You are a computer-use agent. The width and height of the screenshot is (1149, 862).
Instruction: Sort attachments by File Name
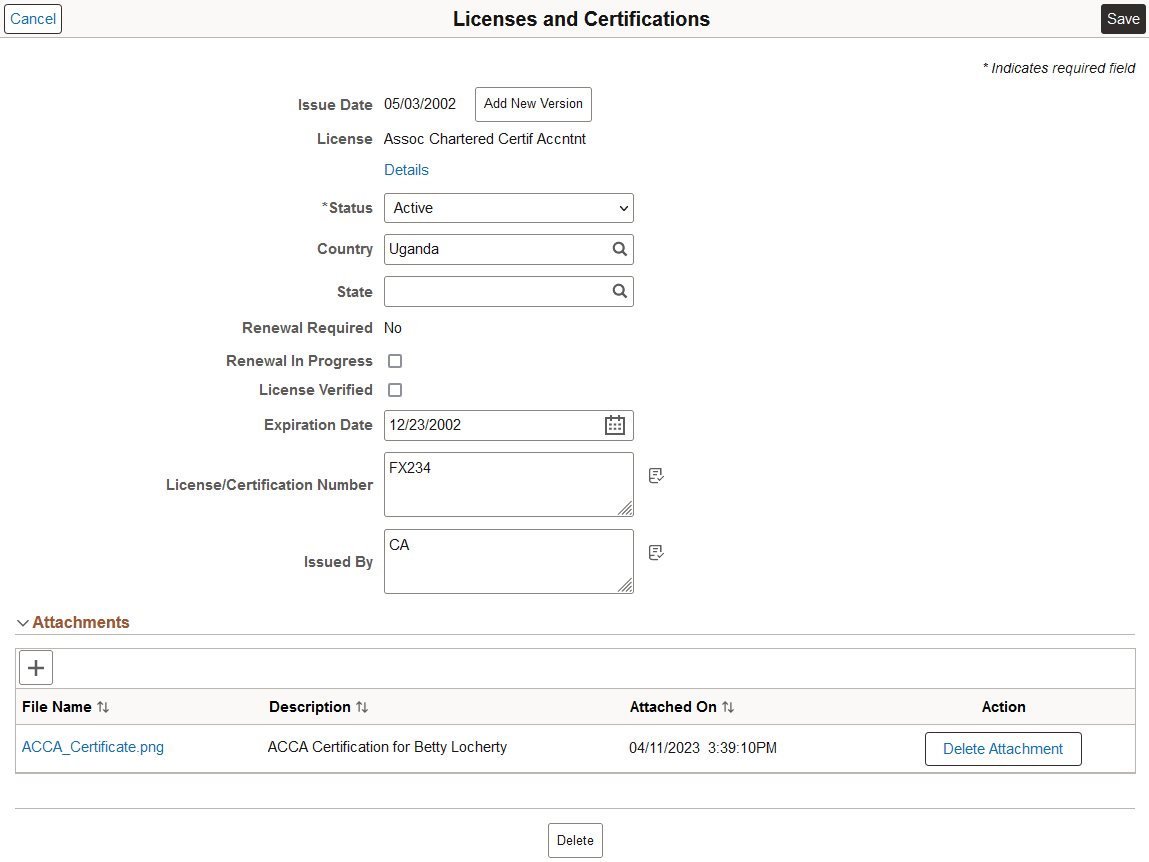point(103,707)
